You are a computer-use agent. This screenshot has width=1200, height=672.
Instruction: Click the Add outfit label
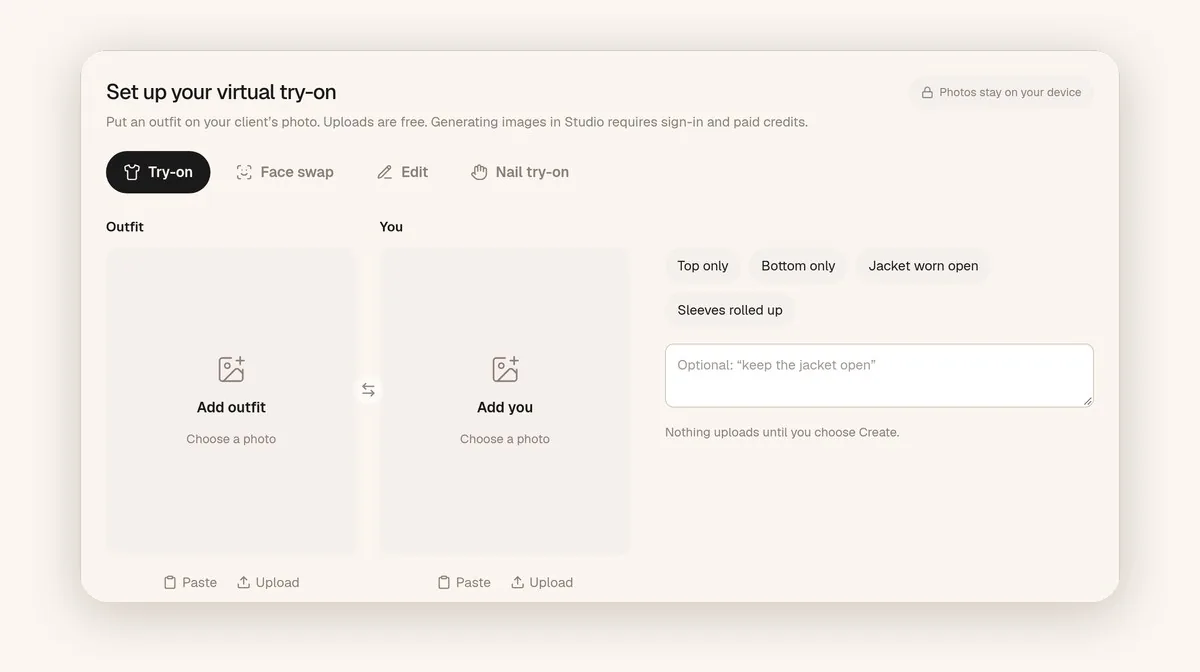231,407
